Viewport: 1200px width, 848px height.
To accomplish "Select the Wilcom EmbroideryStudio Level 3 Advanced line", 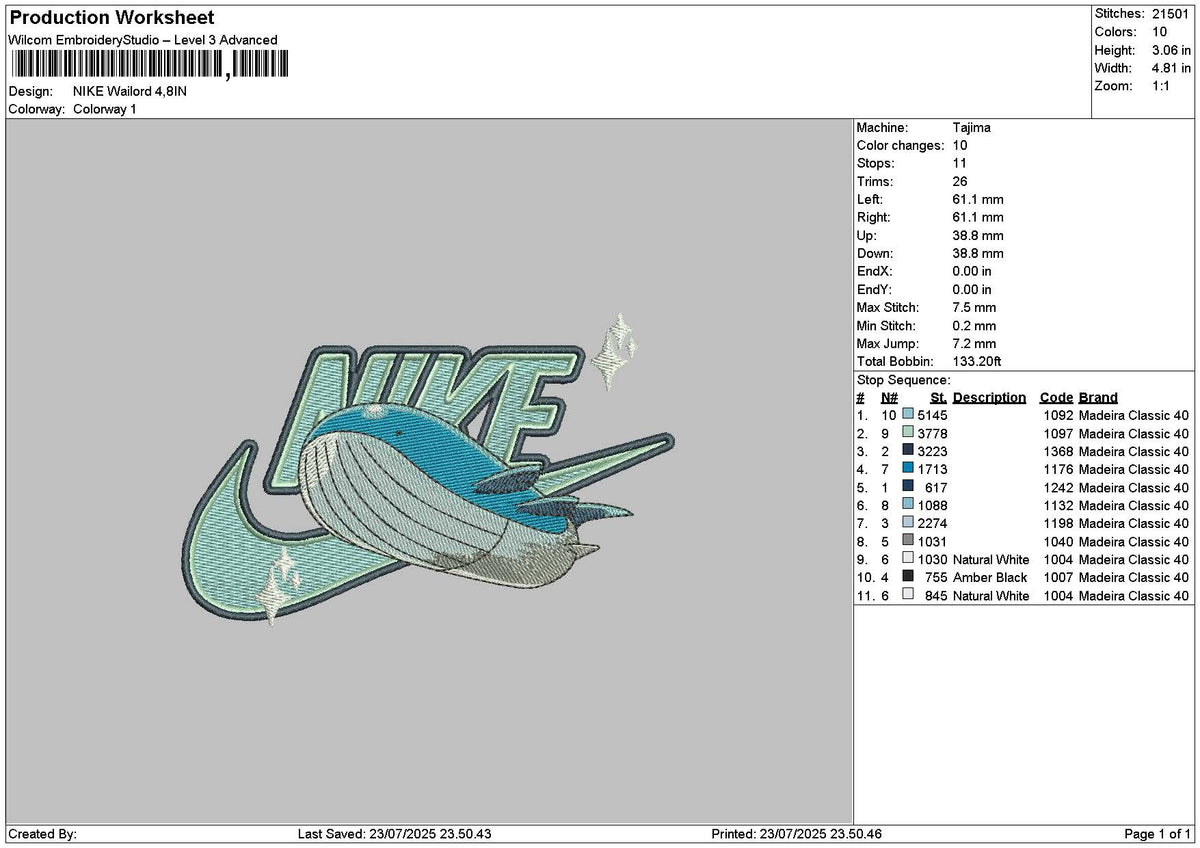I will (x=143, y=40).
